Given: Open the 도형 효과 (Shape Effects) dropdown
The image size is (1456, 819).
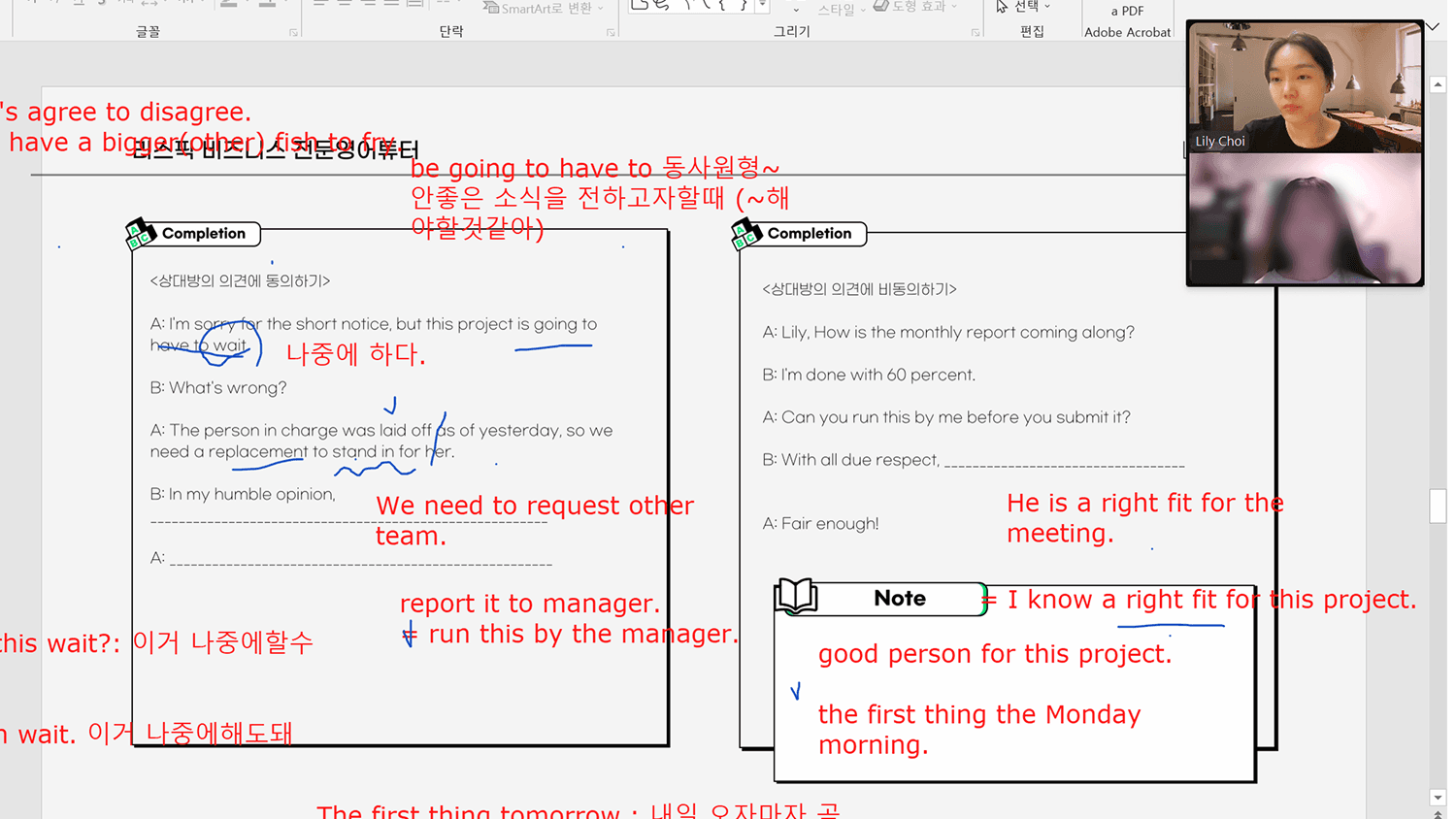Looking at the screenshot, I should coord(917,7).
